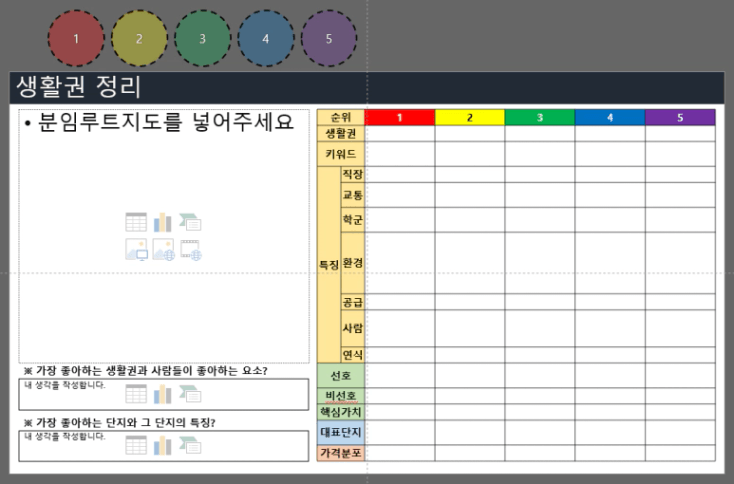Viewport: 734px width, 484px height.
Task: Insert SmartArt in the second 내 생각 text box
Action: [190, 445]
